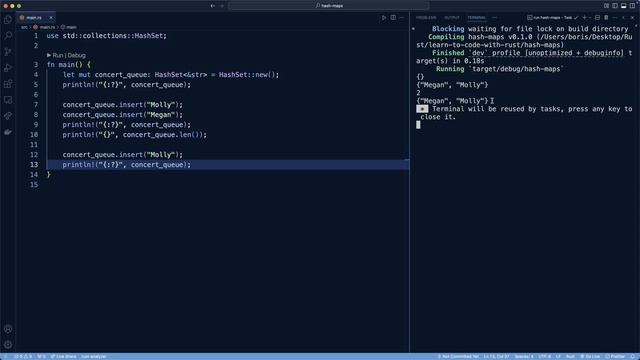Screen dimensions: 640x360
Task: Split the editor to the right
Action: coord(393,18)
